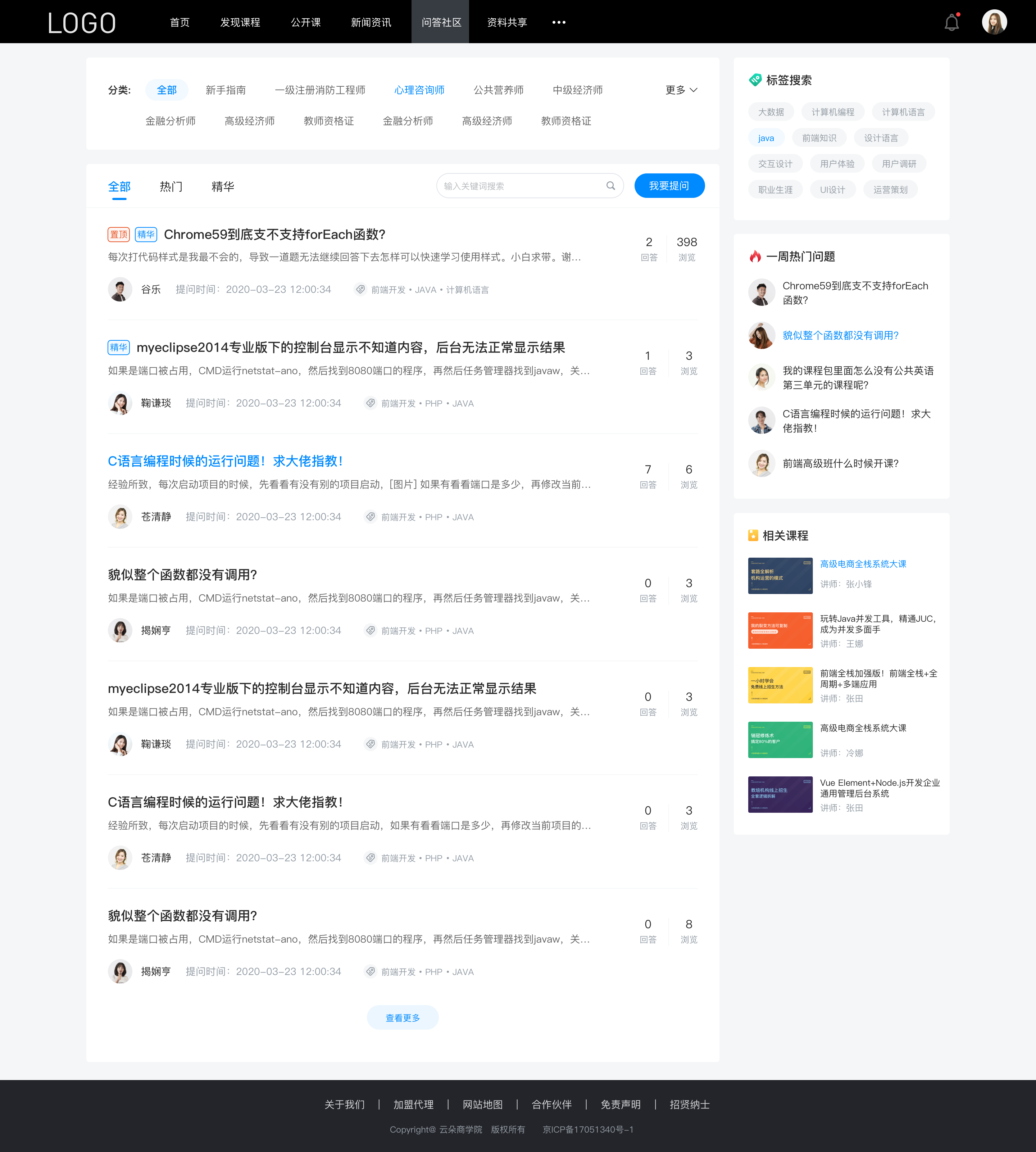Image resolution: width=1036 pixels, height=1152 pixels.
Task: Click the 标签搜索 java tag icon
Action: 766,137
